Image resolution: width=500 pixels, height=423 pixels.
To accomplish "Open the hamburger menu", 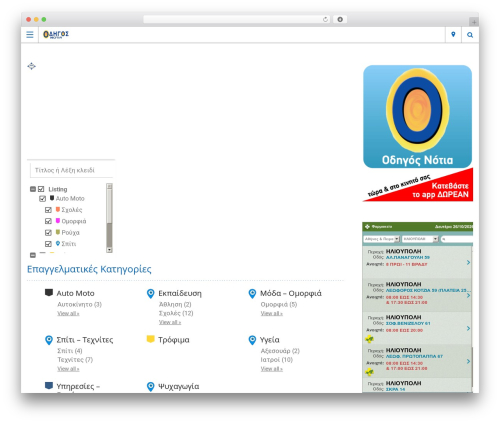I will click(x=30, y=35).
